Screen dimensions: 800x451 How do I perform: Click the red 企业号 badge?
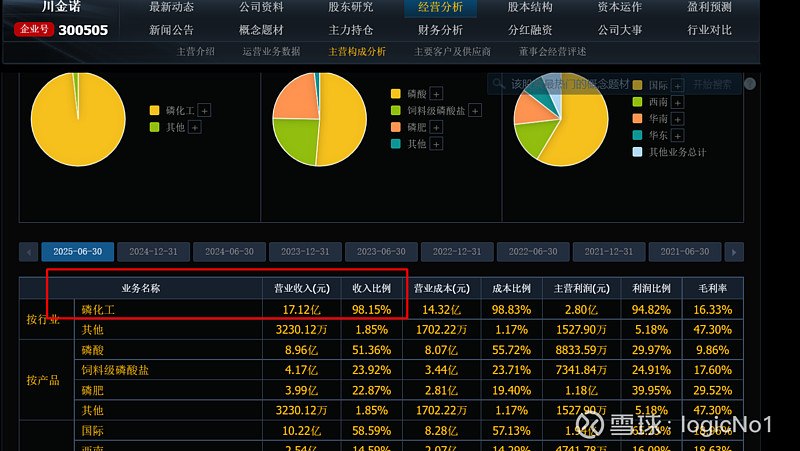[x=34, y=30]
